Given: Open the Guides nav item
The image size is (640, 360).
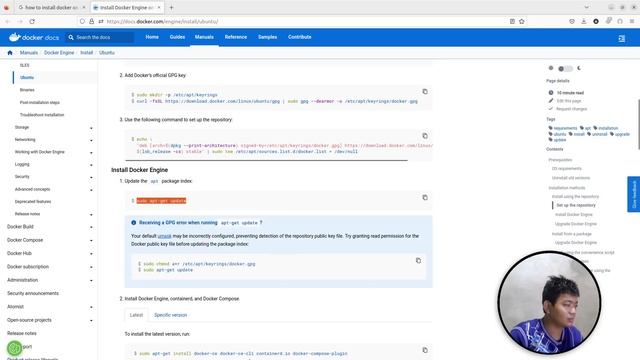Looking at the screenshot, I should click(177, 37).
